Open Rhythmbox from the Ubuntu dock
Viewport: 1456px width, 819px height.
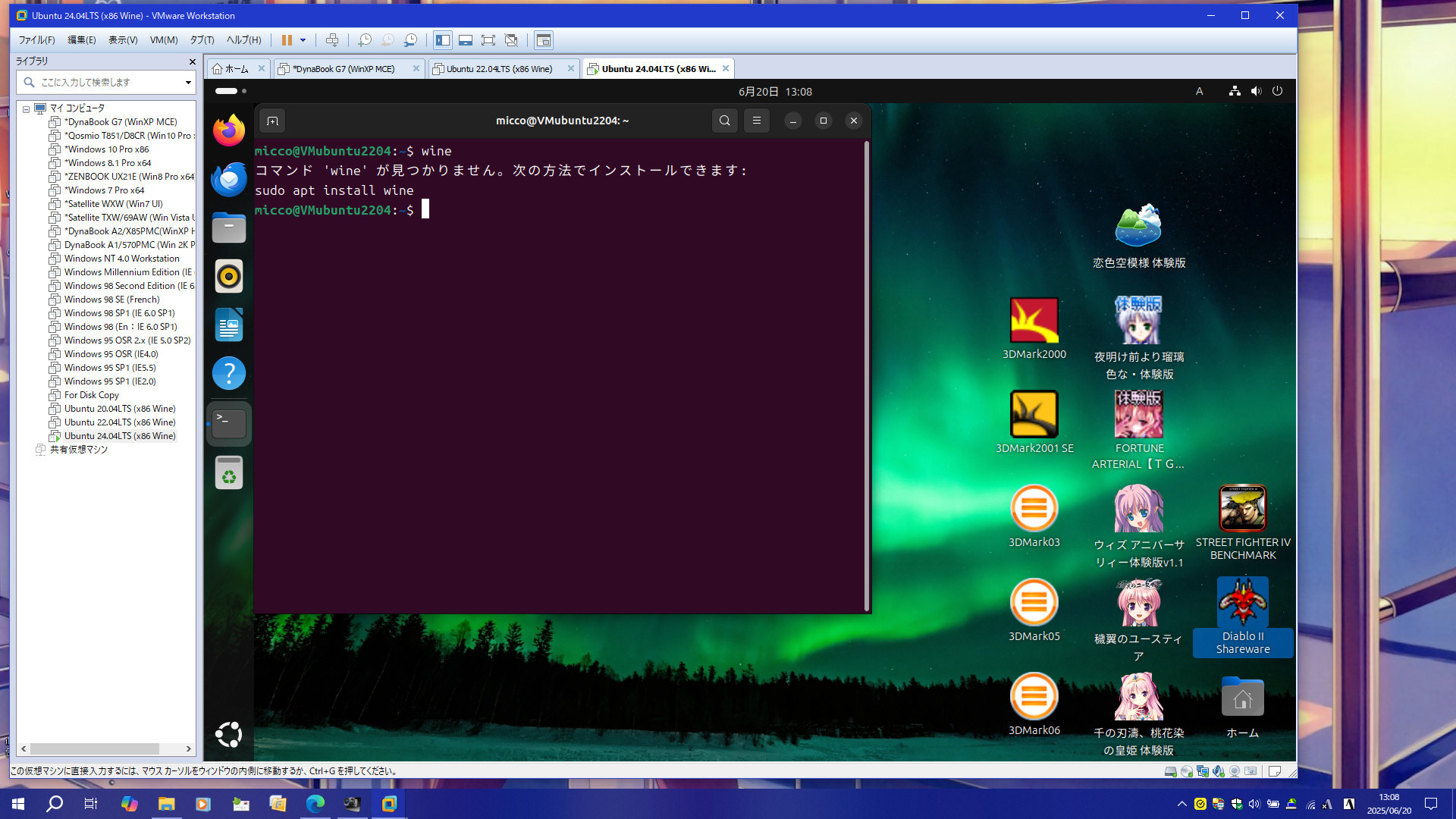228,276
